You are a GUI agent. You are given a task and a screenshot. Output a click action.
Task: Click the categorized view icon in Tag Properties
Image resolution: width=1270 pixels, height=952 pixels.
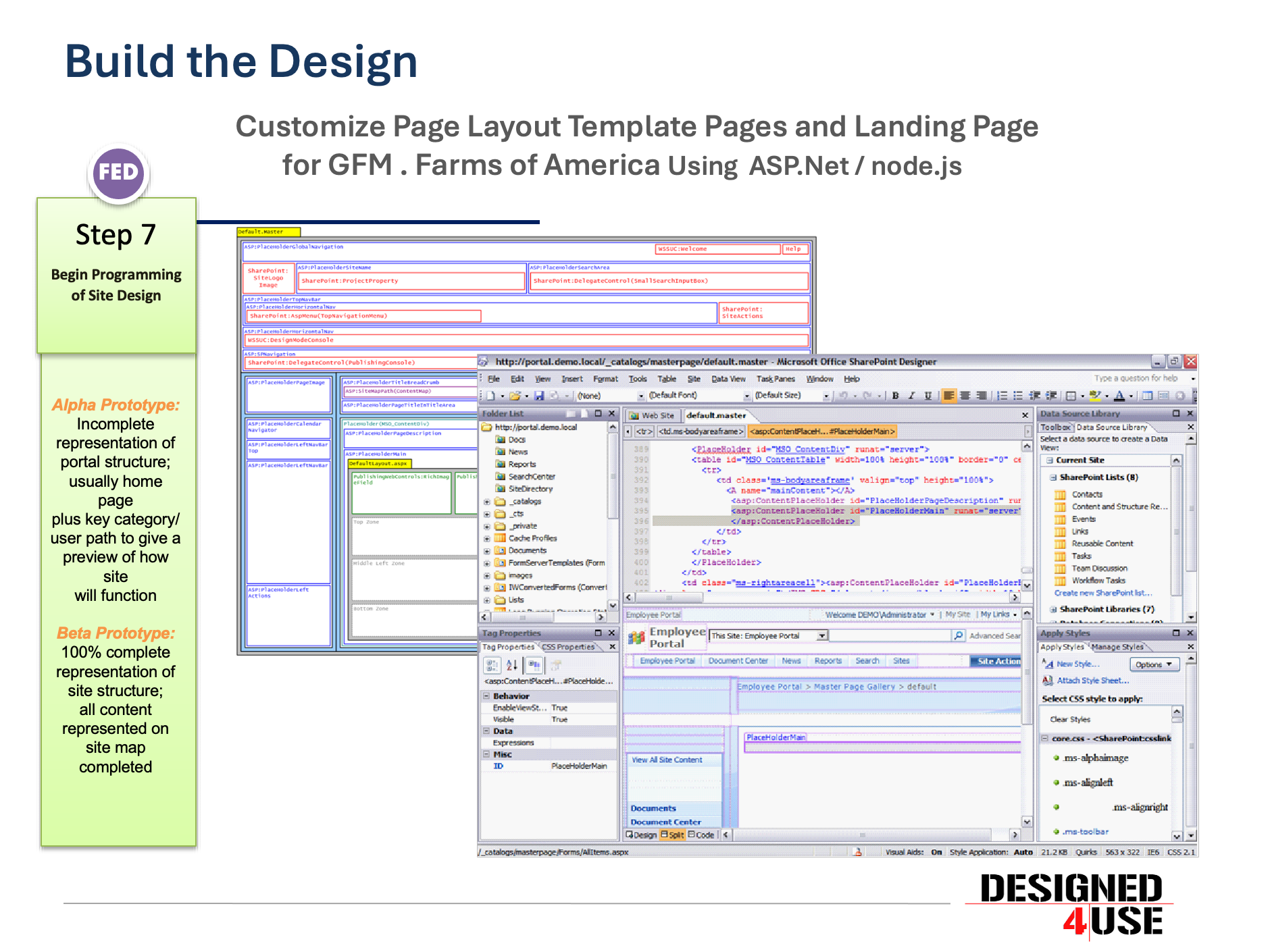[492, 665]
